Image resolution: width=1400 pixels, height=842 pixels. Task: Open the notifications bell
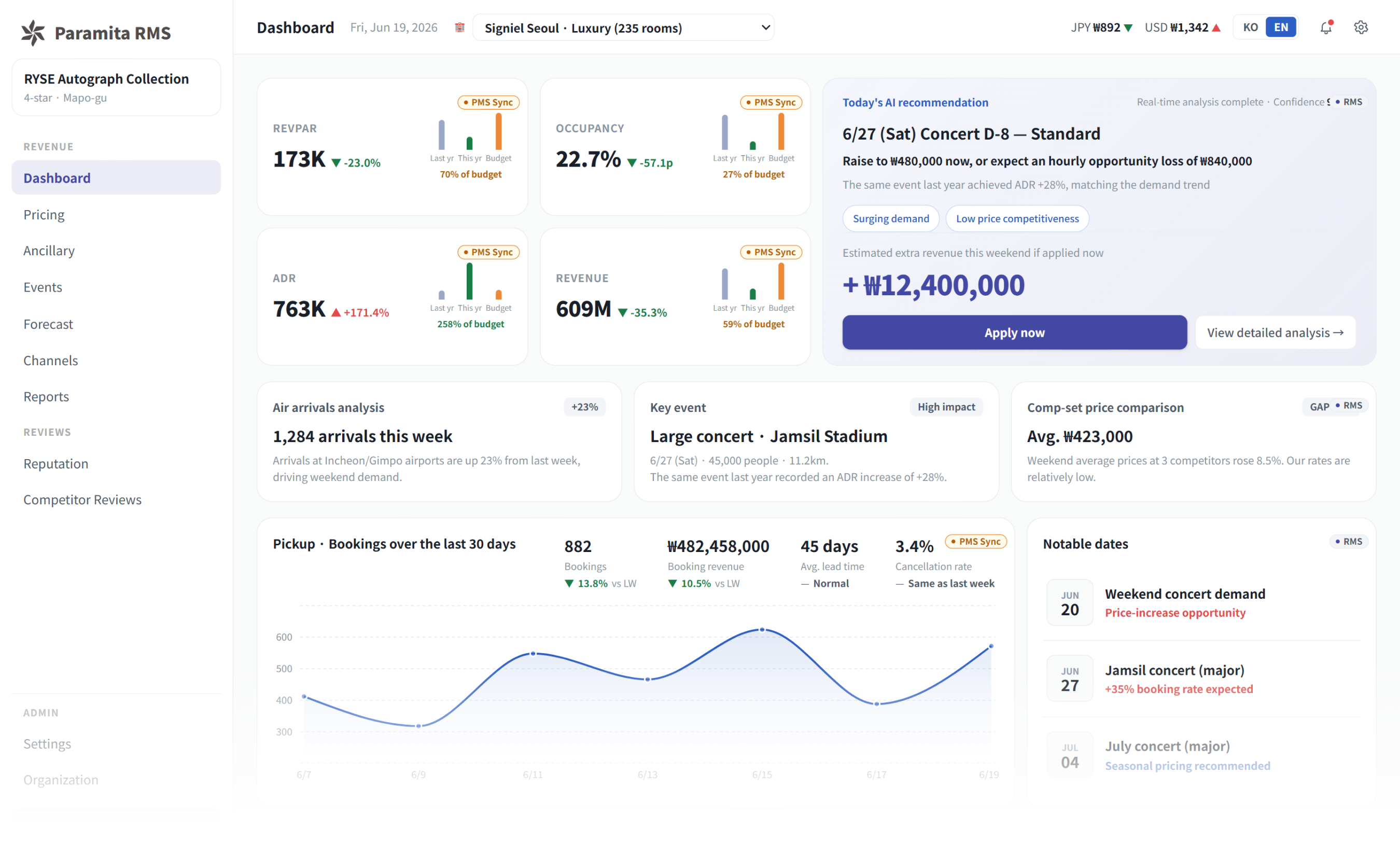click(1326, 27)
